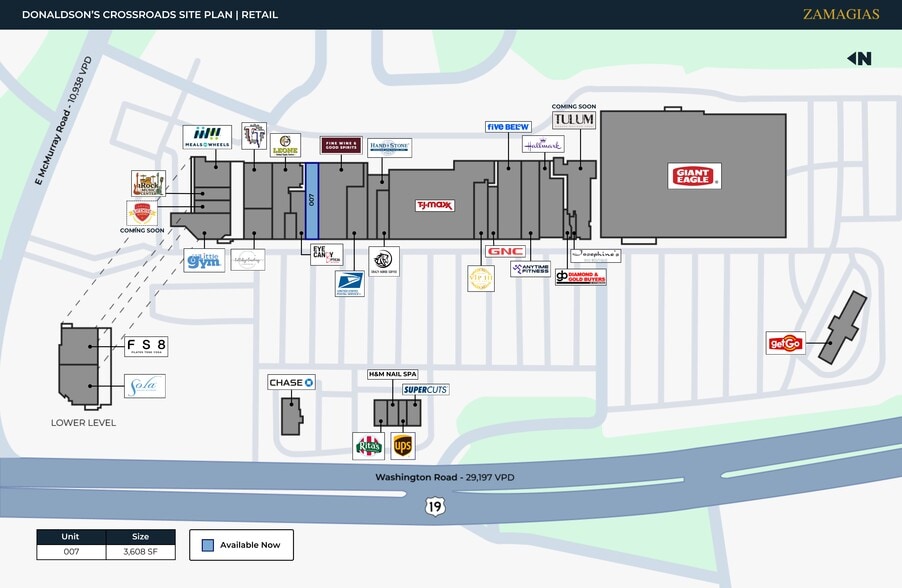This screenshot has height=588, width=902.
Task: Click the Sola salon logo
Action: click(145, 386)
